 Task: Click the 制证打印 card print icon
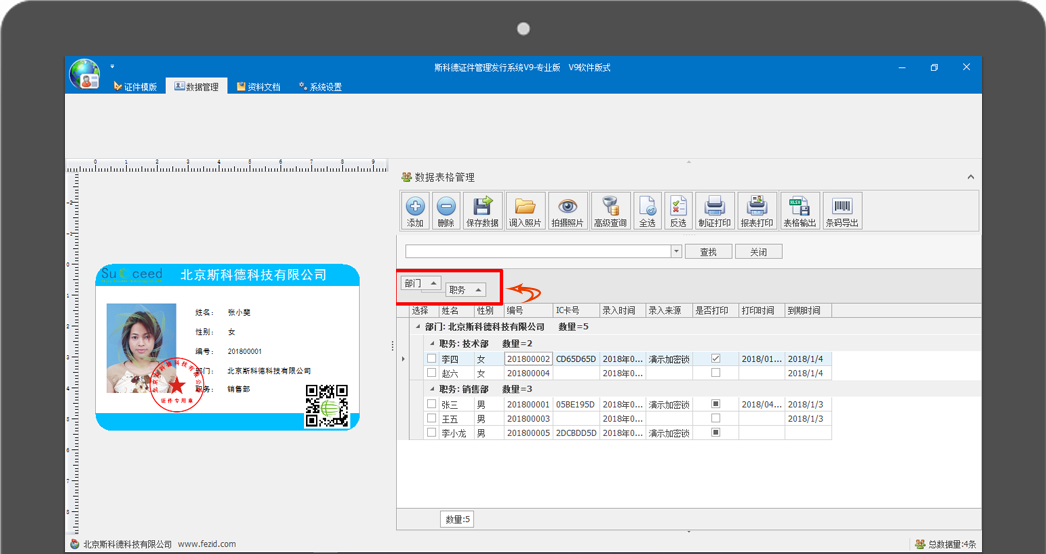[x=714, y=206]
